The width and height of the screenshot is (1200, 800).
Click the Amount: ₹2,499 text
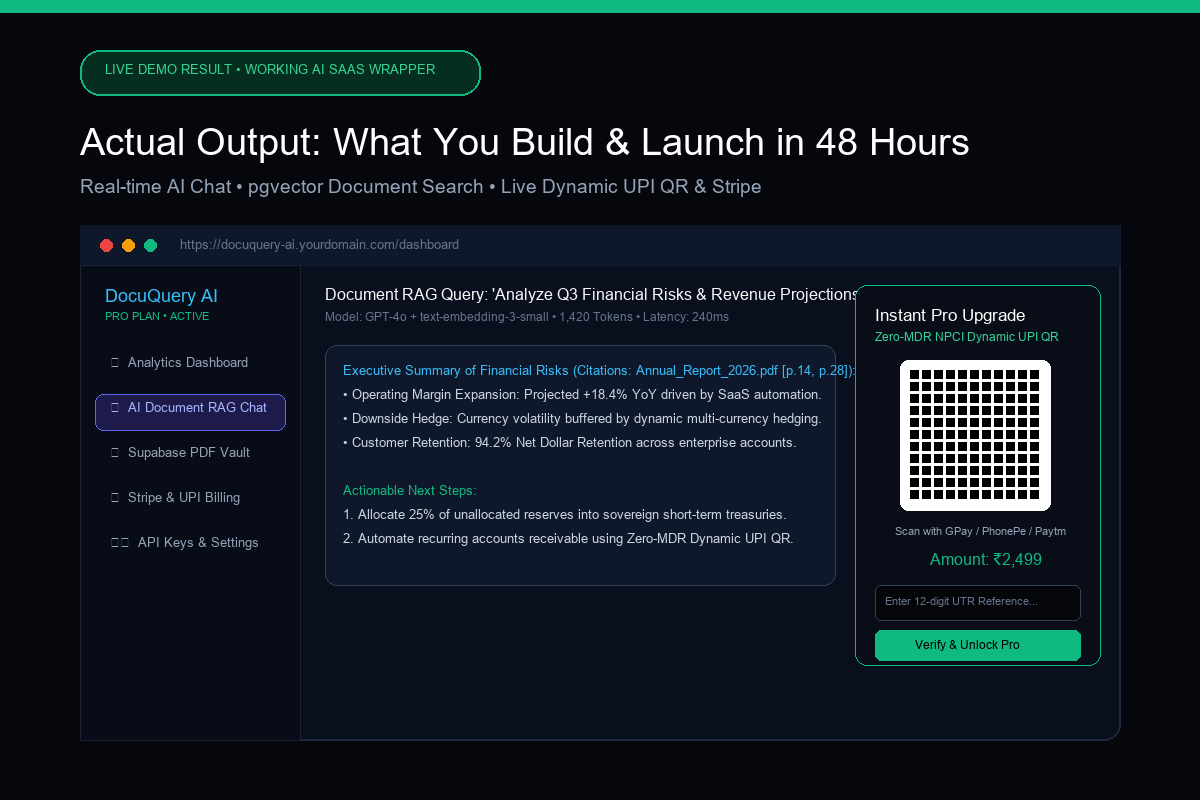pos(986,559)
